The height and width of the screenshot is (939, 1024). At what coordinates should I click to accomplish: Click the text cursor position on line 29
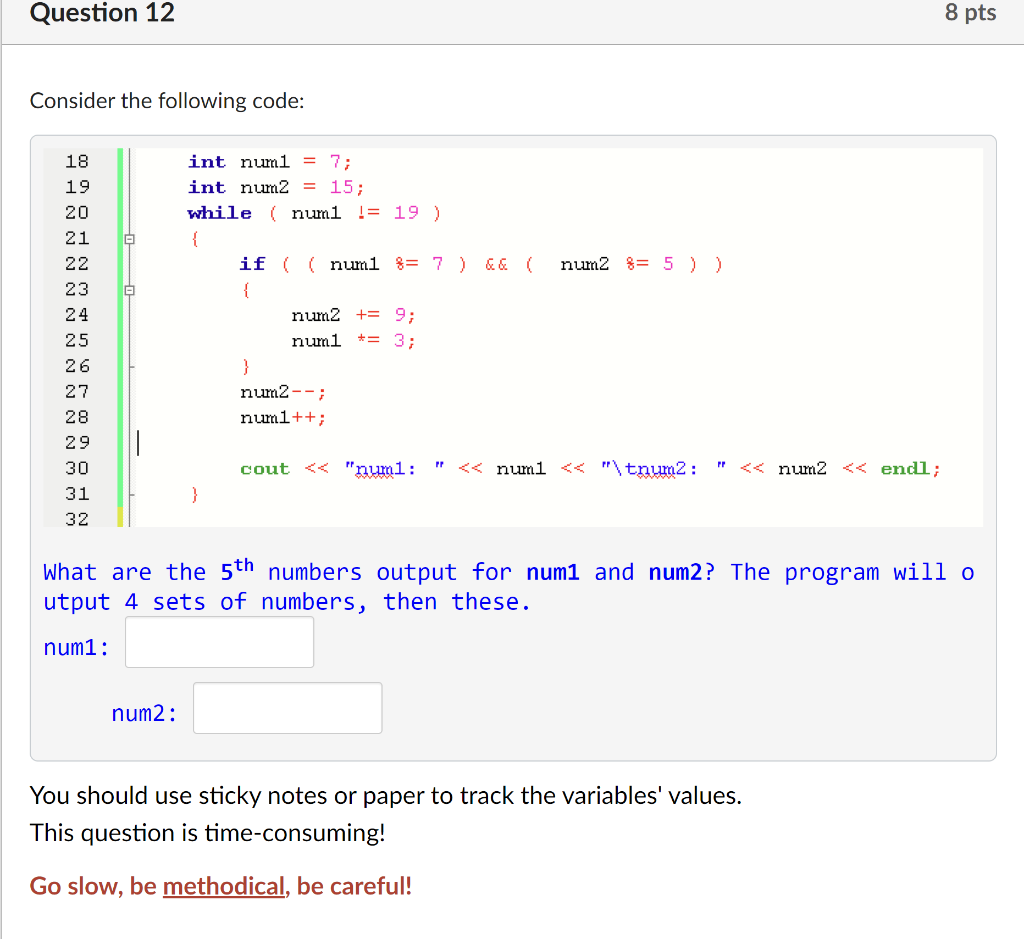click(x=140, y=442)
